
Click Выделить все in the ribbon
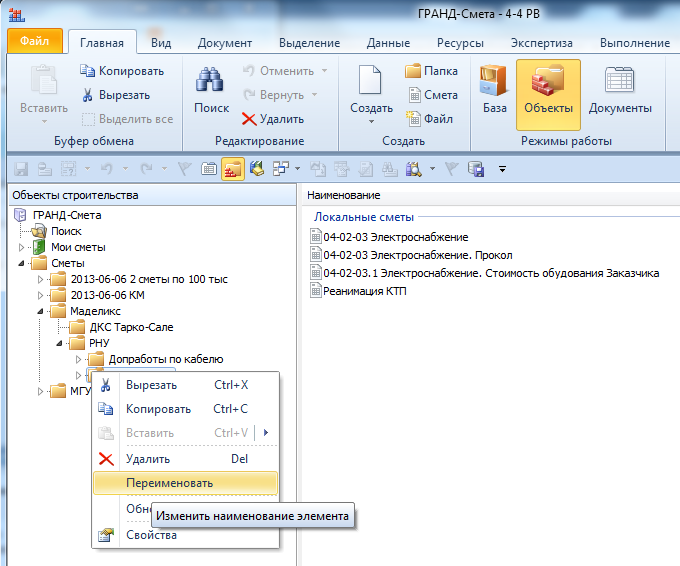(x=128, y=119)
